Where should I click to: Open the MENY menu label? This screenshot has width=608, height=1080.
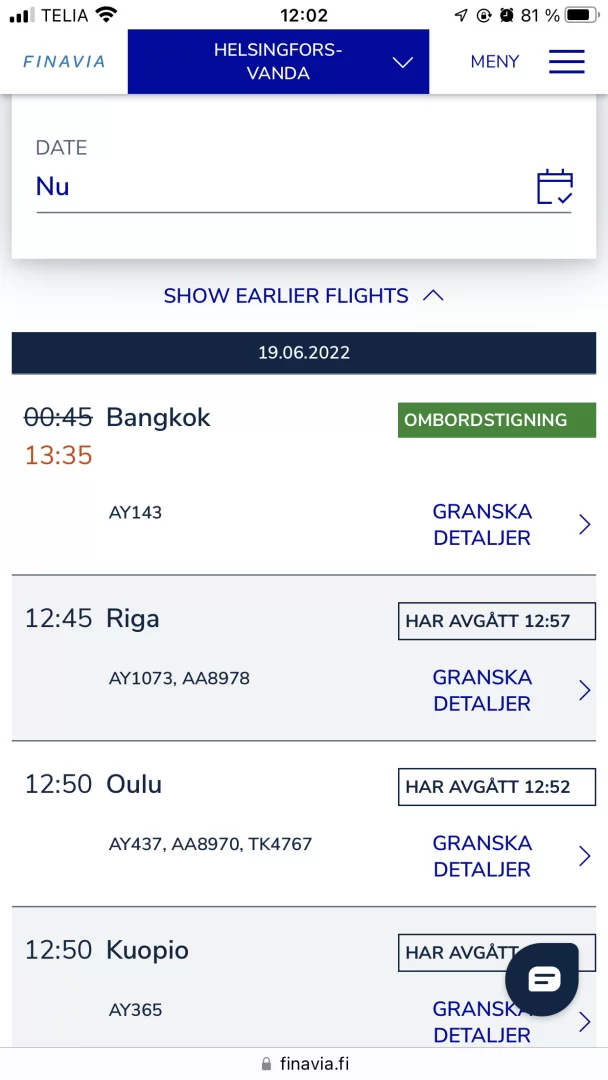click(x=495, y=62)
